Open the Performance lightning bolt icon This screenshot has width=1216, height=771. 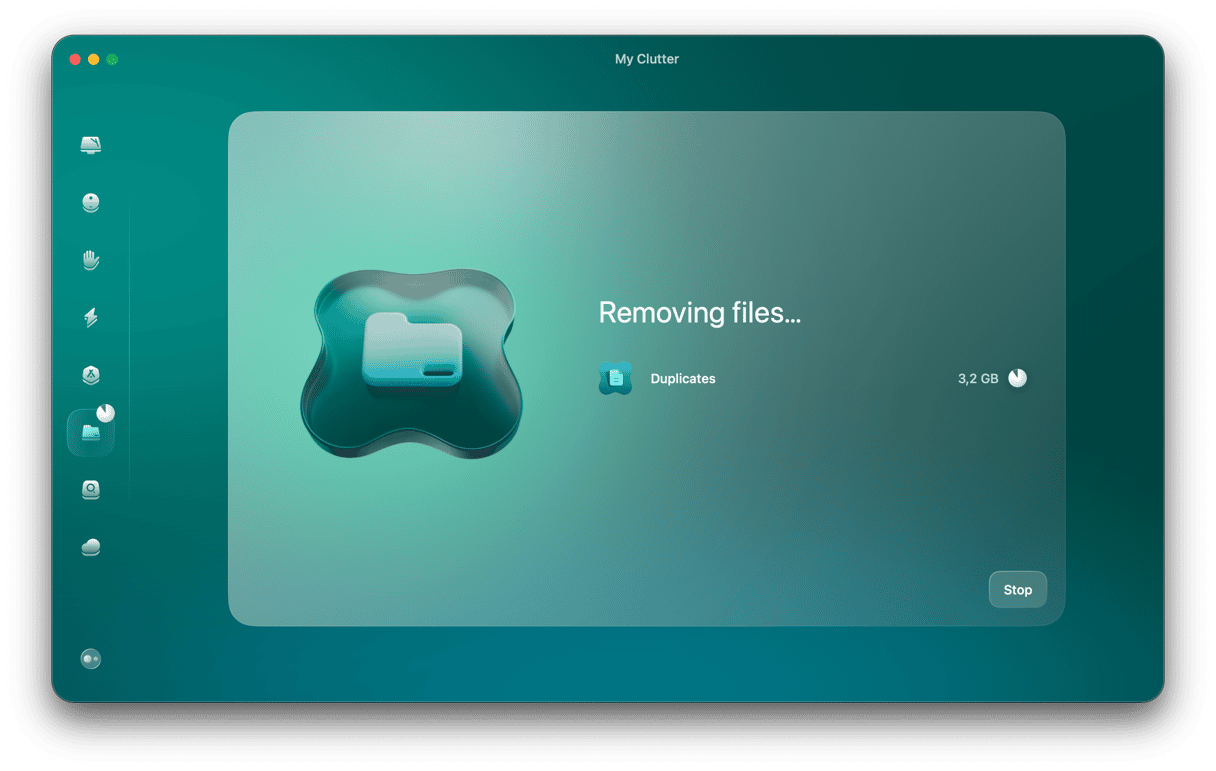click(x=91, y=318)
